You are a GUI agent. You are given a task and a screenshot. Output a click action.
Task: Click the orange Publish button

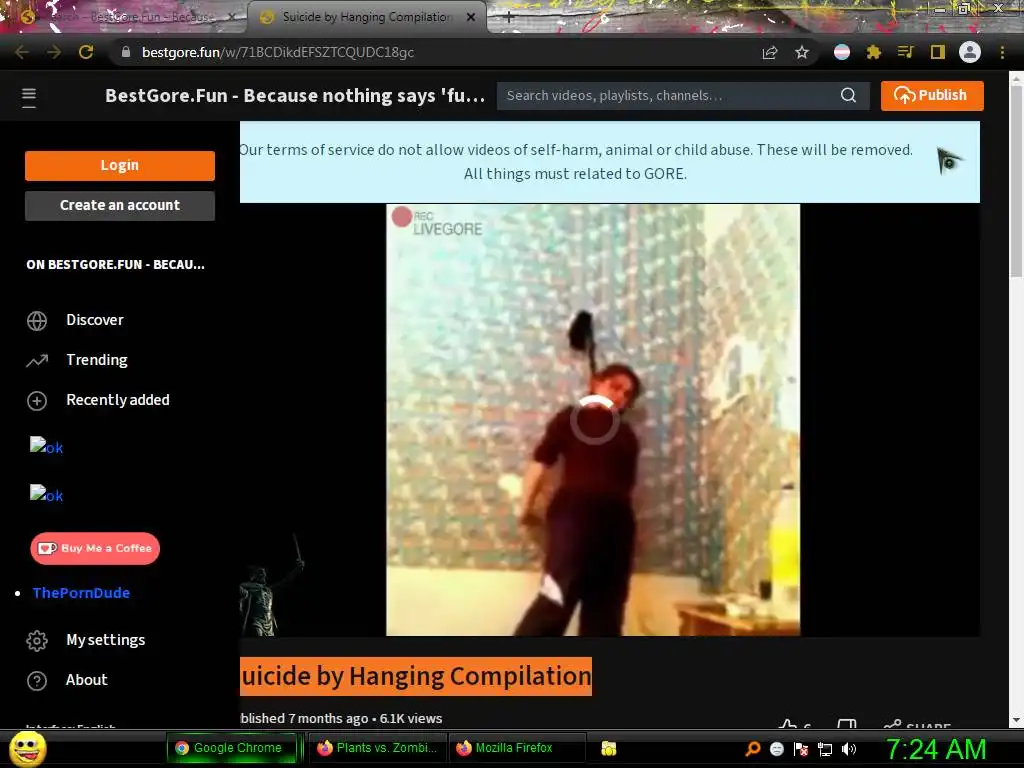(932, 95)
